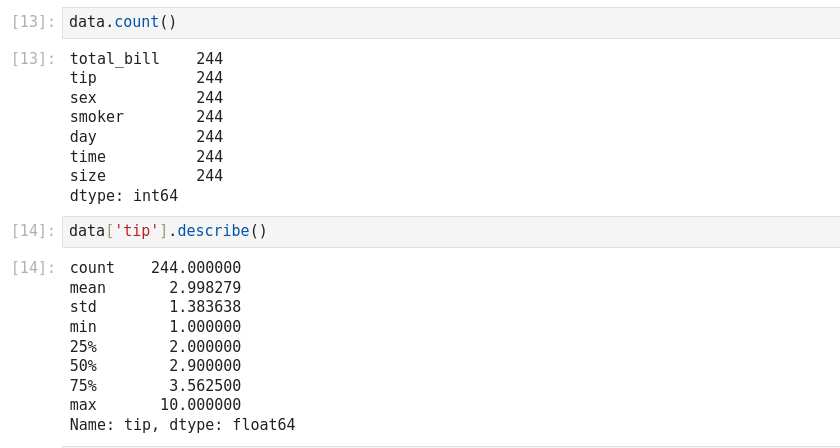Click the std value 1.383638
840x448 pixels.
tap(205, 307)
